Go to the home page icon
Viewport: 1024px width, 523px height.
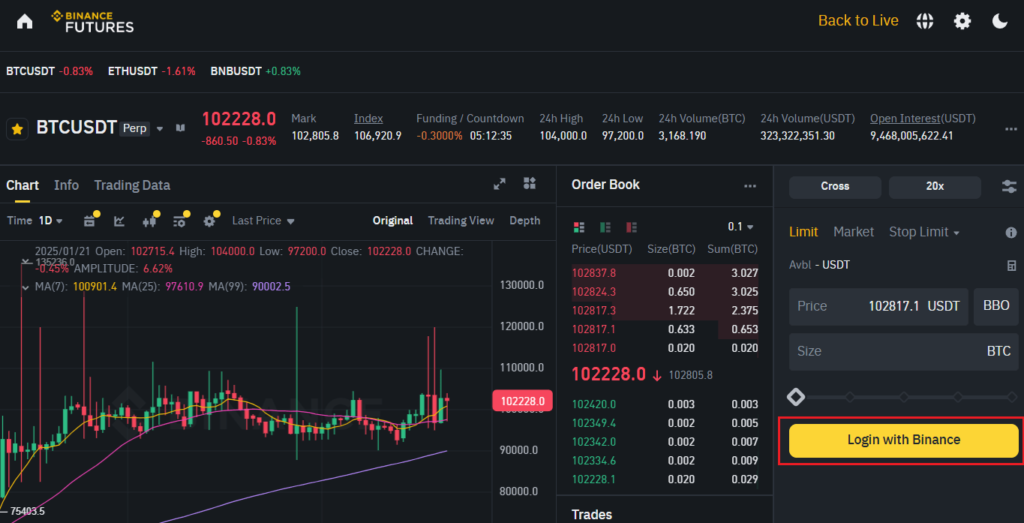point(24,21)
